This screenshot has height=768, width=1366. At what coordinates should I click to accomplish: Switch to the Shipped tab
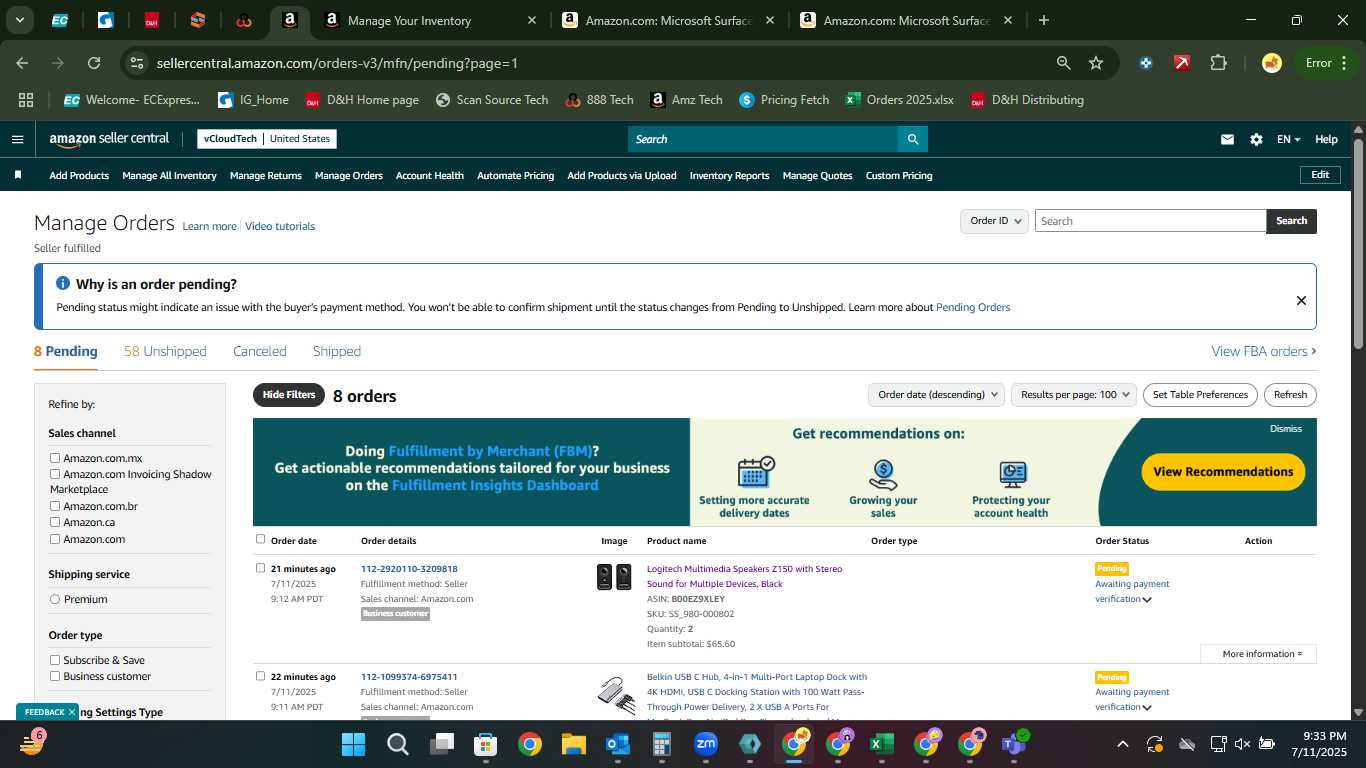pyautogui.click(x=337, y=351)
